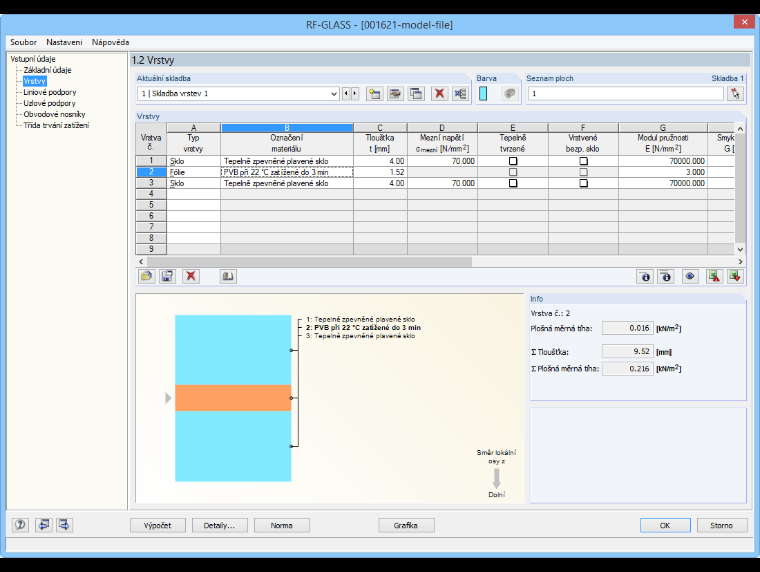Image resolution: width=760 pixels, height=572 pixels.
Task: Click the 3.000 modulus value cell
Action: click(x=663, y=172)
